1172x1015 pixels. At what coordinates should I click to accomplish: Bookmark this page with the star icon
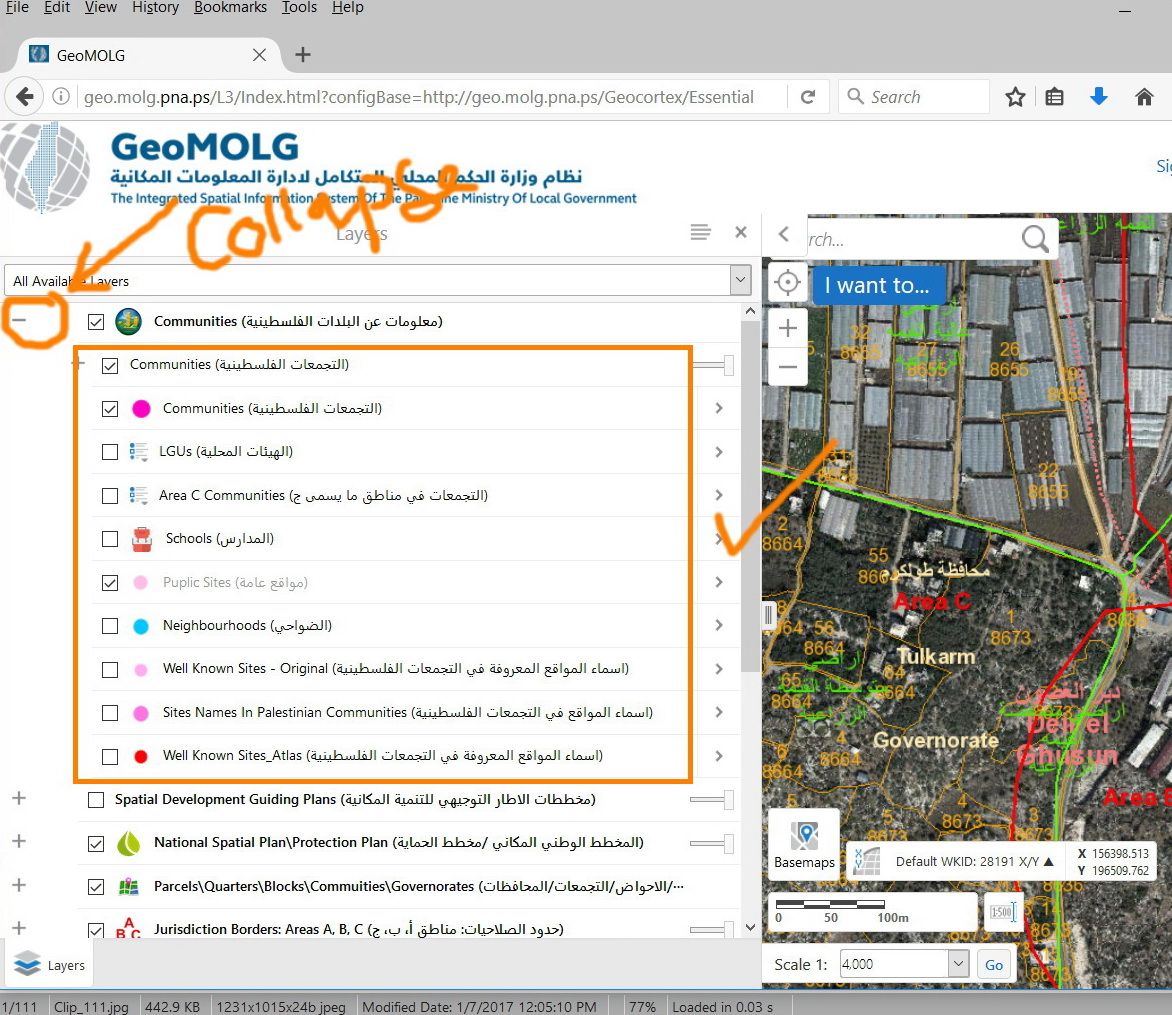1015,96
